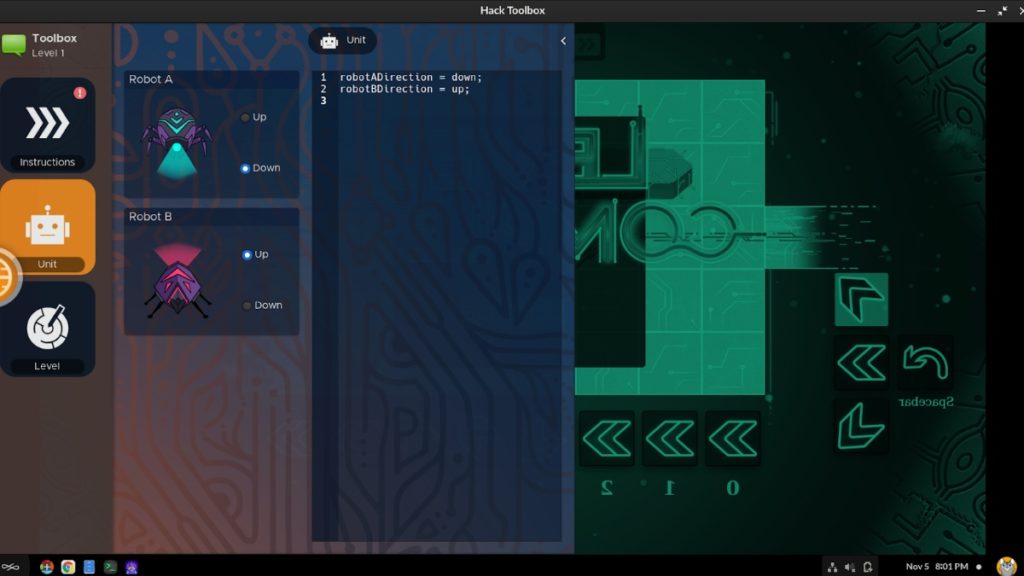Open the Instructions panel in the sidebar

click(x=47, y=125)
